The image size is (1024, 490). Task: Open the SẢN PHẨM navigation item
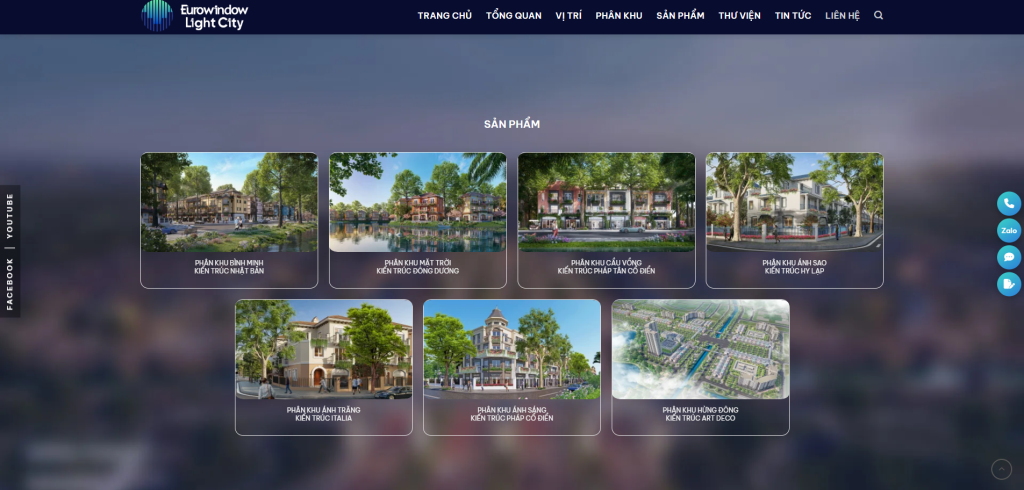(680, 16)
